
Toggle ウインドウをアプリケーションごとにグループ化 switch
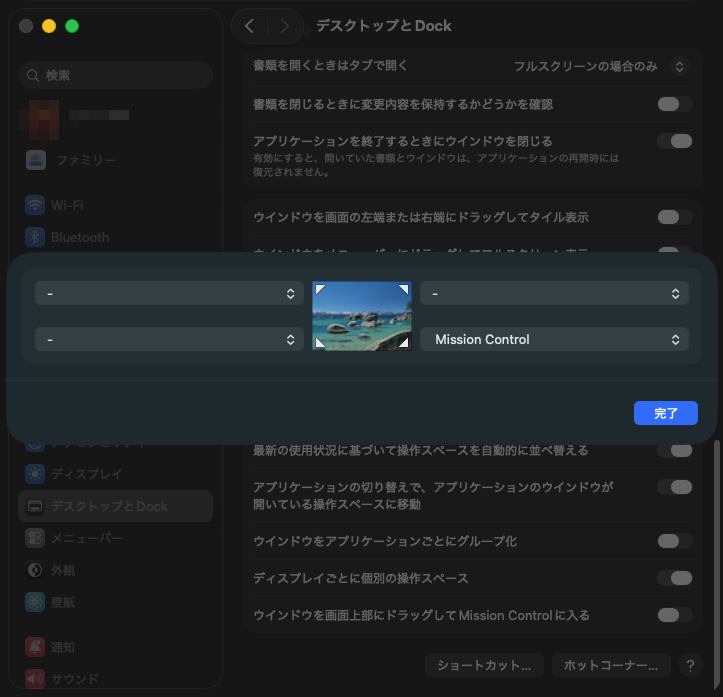coord(674,541)
